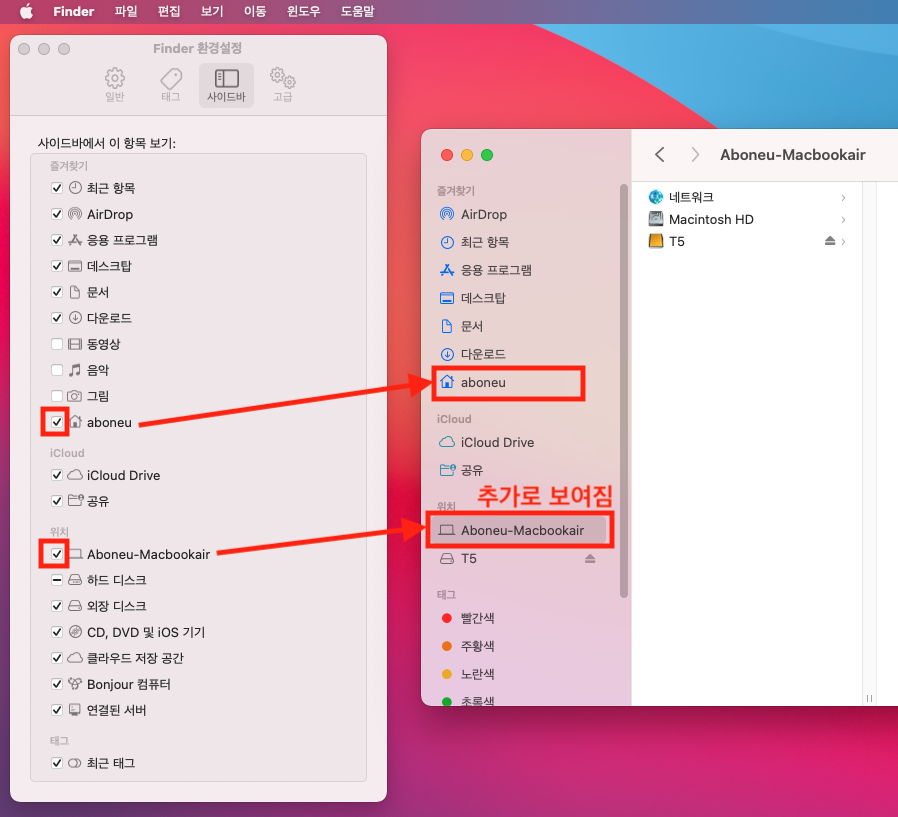Image resolution: width=898 pixels, height=817 pixels.
Task: Toggle the 연결된 서버 checkbox
Action: pos(57,710)
